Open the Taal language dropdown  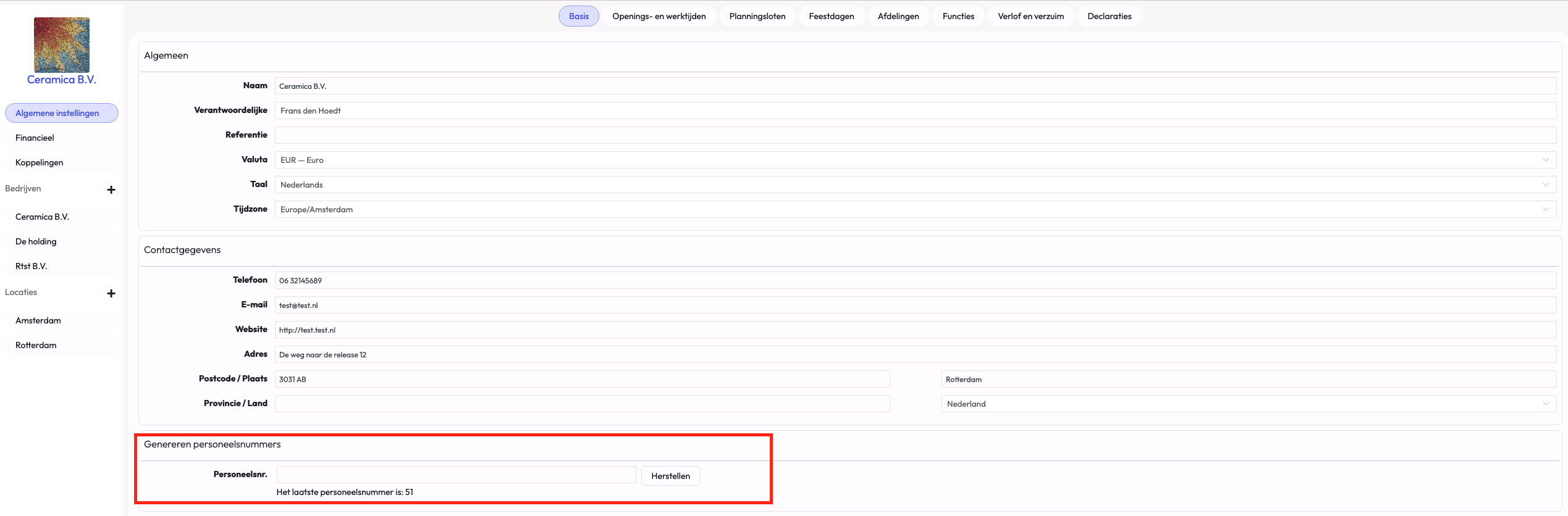click(916, 185)
